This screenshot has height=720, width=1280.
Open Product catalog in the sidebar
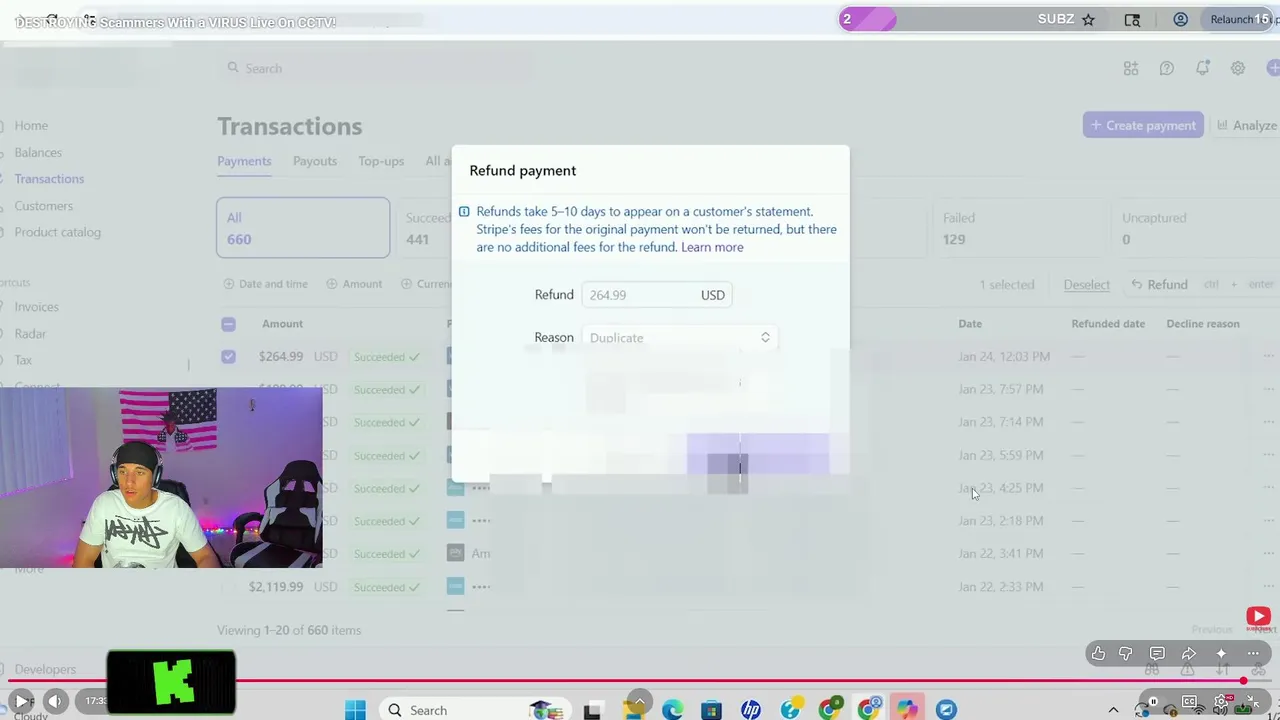coord(57,232)
